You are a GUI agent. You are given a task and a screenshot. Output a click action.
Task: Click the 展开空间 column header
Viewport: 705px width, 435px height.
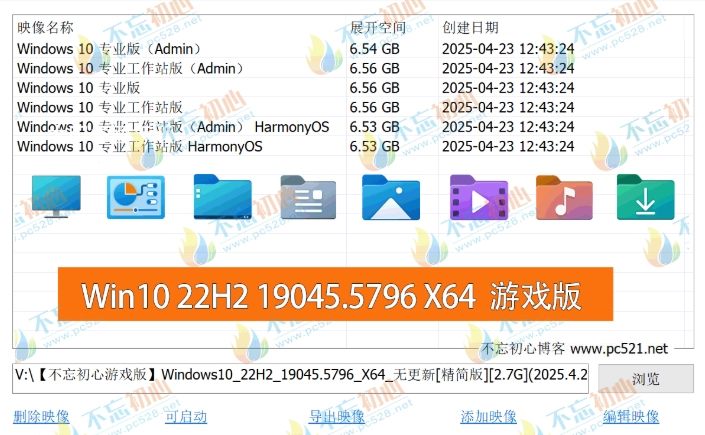click(x=378, y=27)
